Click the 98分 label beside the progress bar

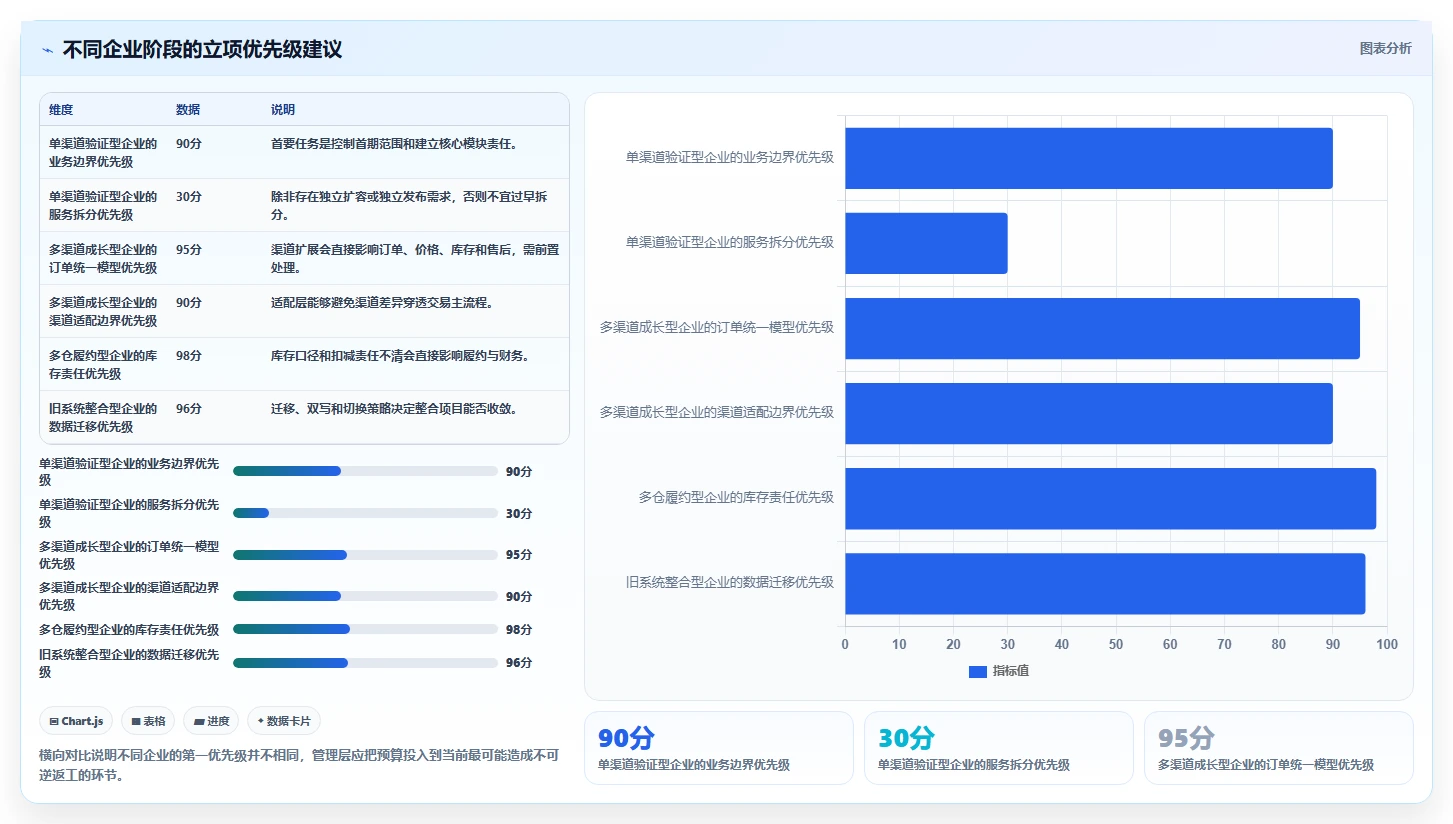click(519, 630)
